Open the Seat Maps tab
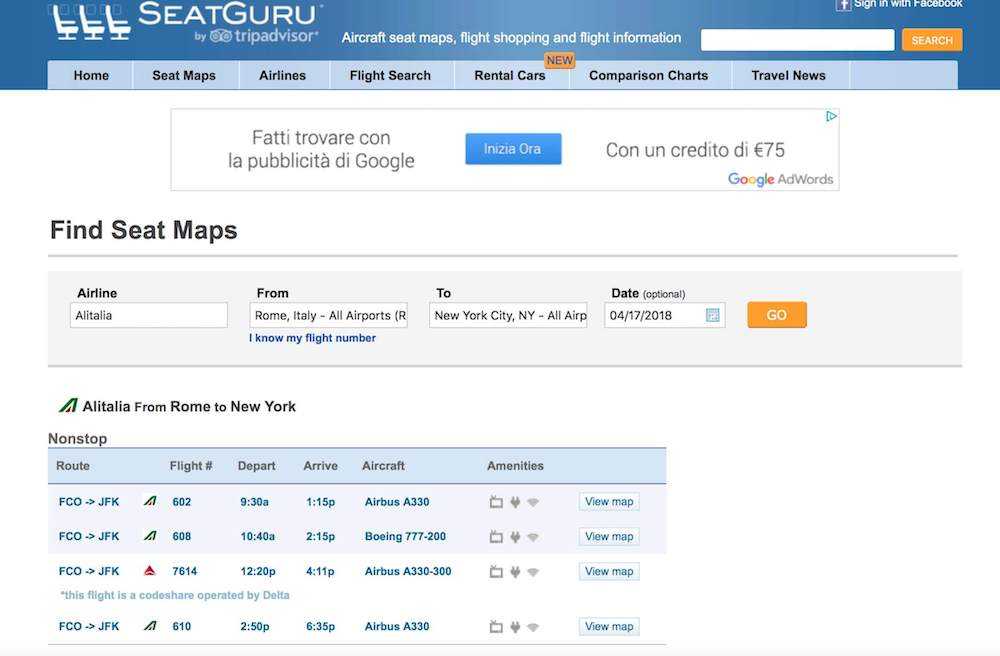This screenshot has width=1000, height=656. (184, 75)
